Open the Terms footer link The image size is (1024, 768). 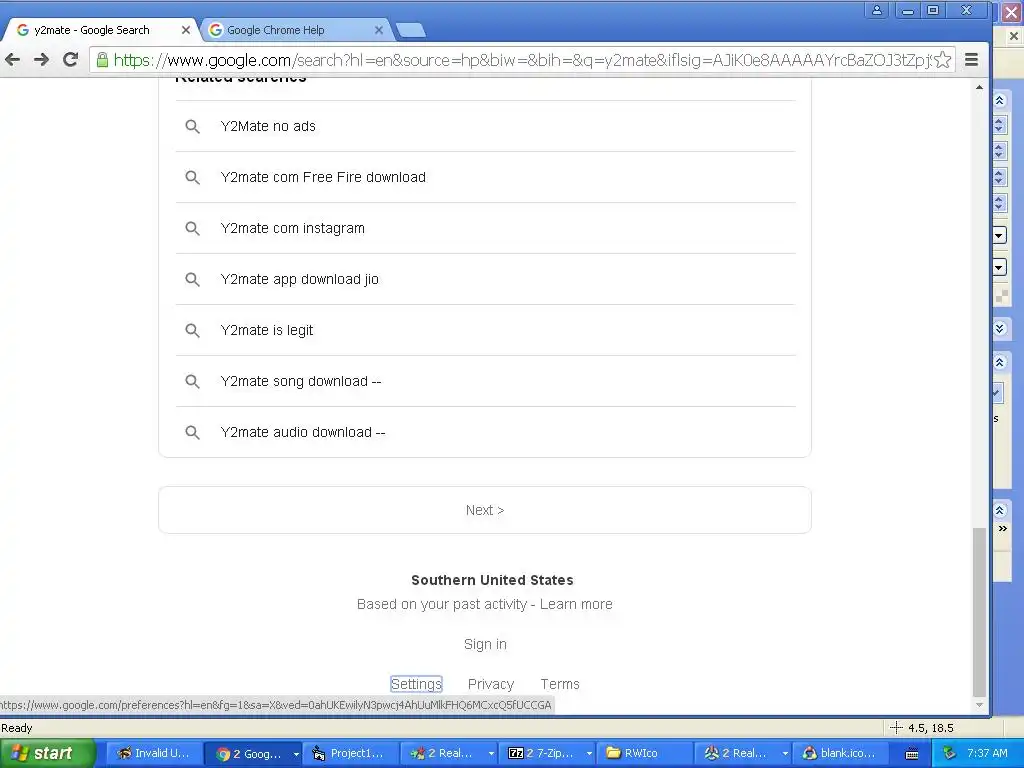pos(560,684)
